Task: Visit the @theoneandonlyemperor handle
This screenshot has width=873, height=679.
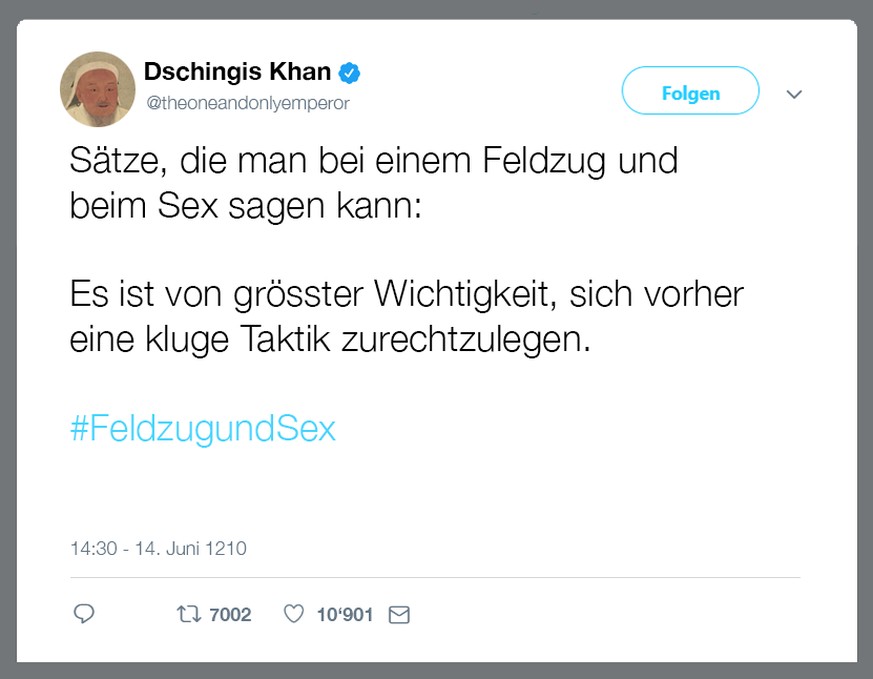Action: coord(247,103)
